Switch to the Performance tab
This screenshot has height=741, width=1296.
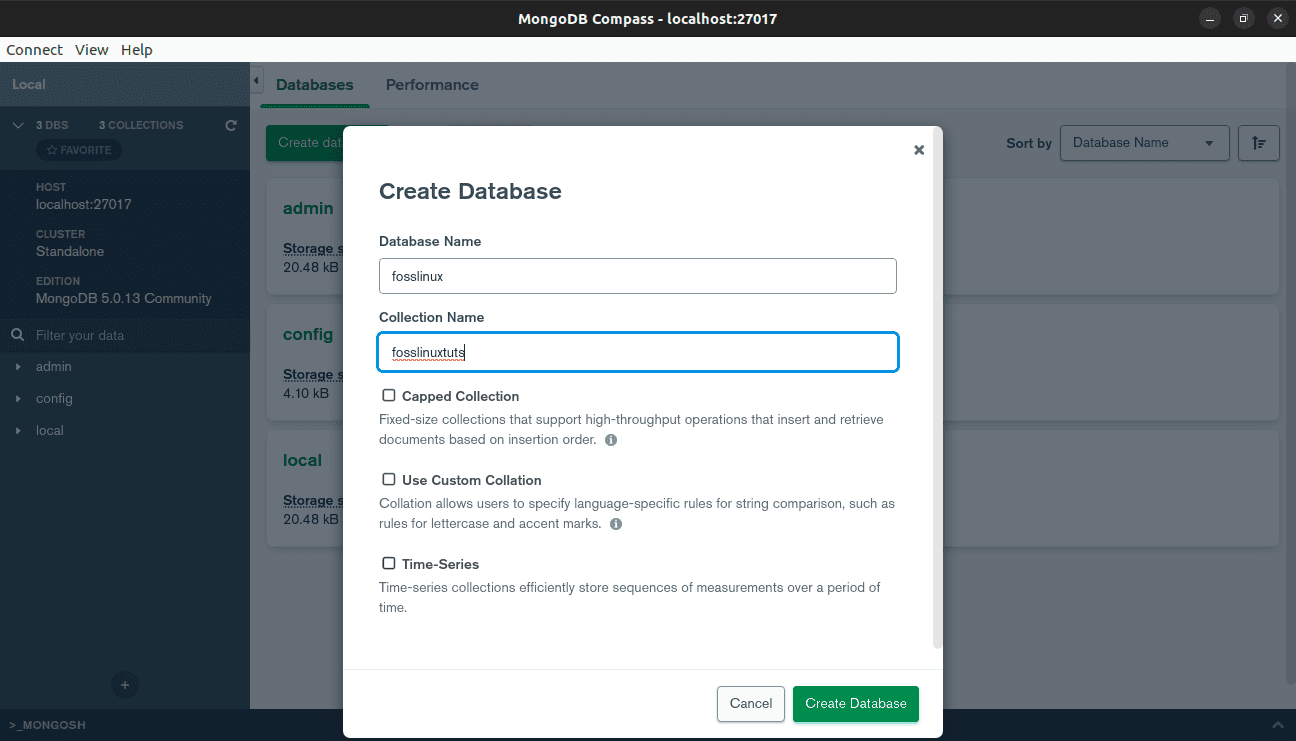(432, 85)
